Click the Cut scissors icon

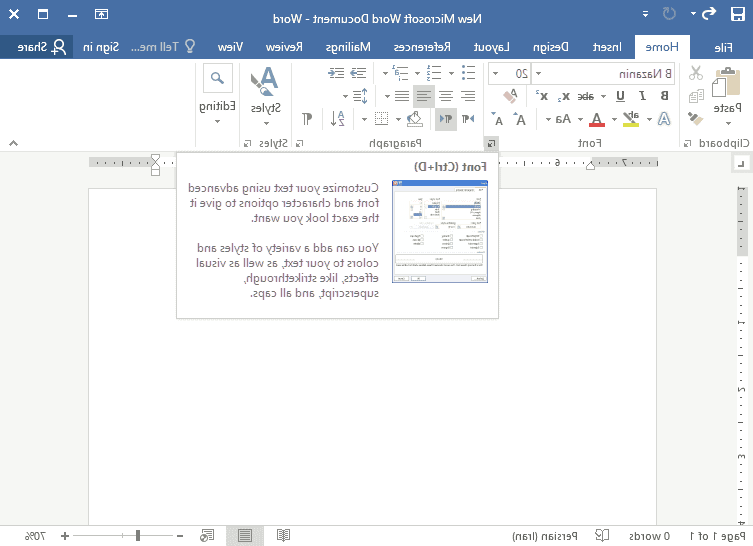point(696,73)
